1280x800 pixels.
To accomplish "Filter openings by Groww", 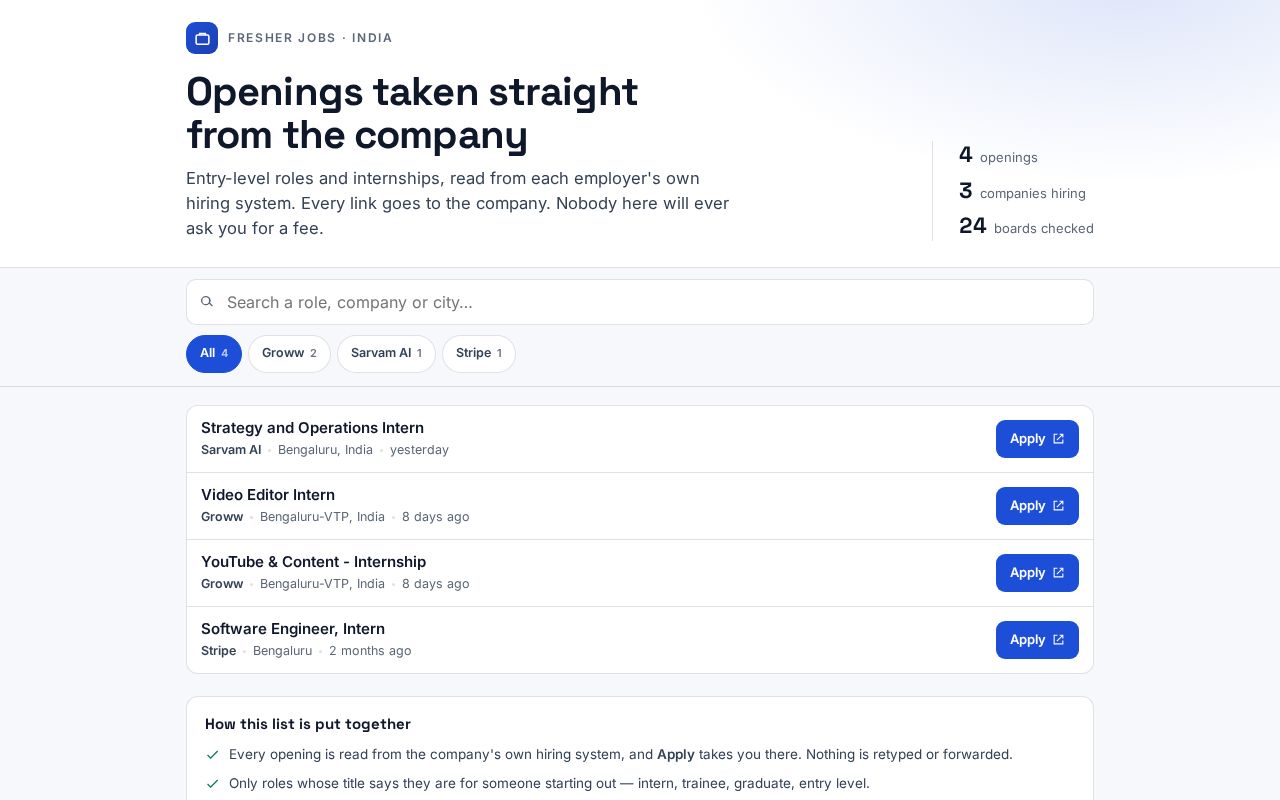I will tap(289, 354).
